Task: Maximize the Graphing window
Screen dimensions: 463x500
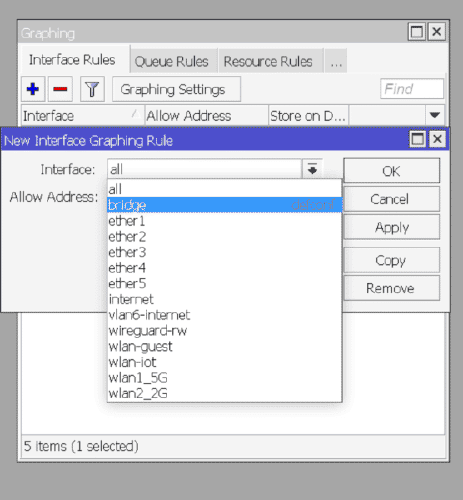Action: [x=417, y=32]
